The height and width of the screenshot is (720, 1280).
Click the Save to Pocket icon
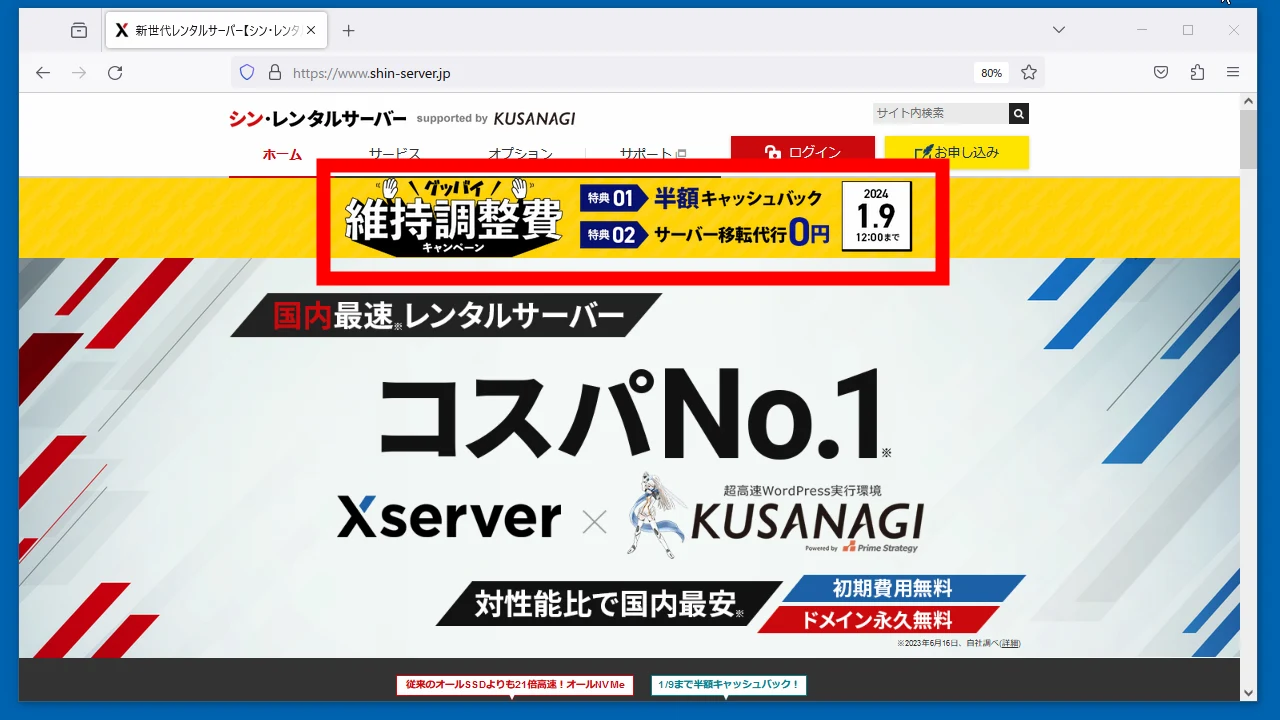point(1160,72)
